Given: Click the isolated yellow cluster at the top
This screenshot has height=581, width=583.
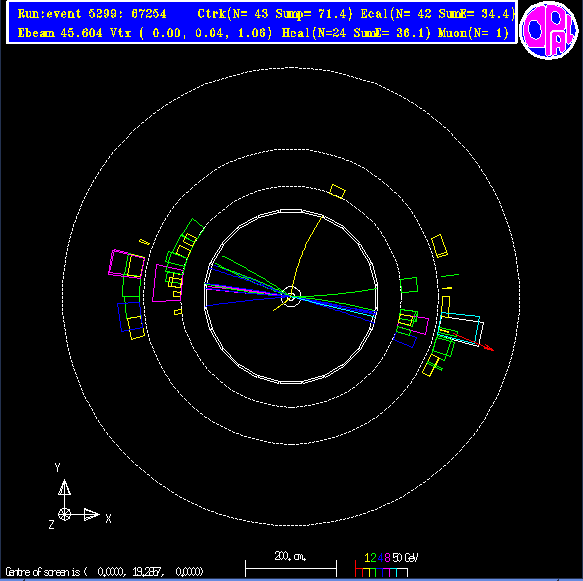Looking at the screenshot, I should (338, 191).
